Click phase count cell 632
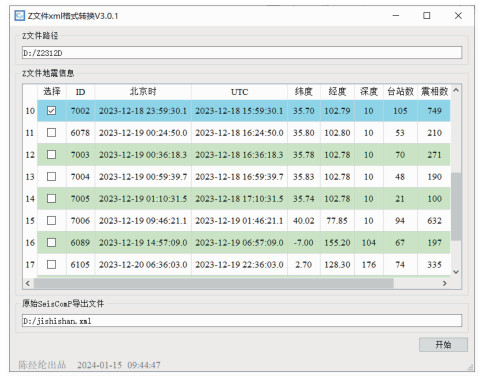This screenshot has width=482, height=379. pos(434,221)
